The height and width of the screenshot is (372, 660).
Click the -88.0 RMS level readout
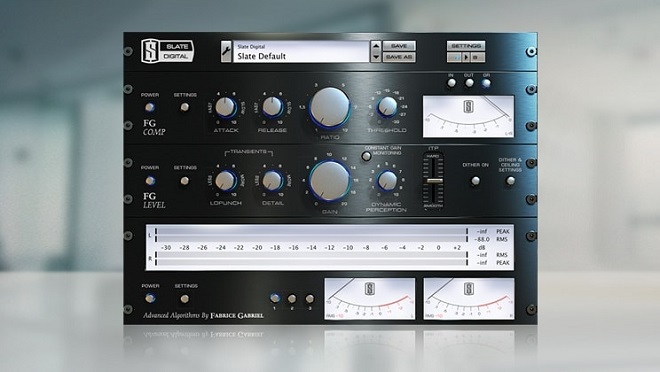pos(482,239)
